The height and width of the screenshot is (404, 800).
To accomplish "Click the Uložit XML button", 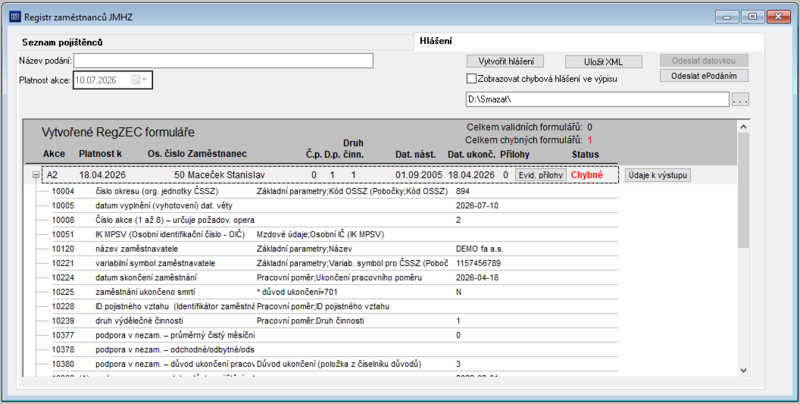I will coord(604,62).
